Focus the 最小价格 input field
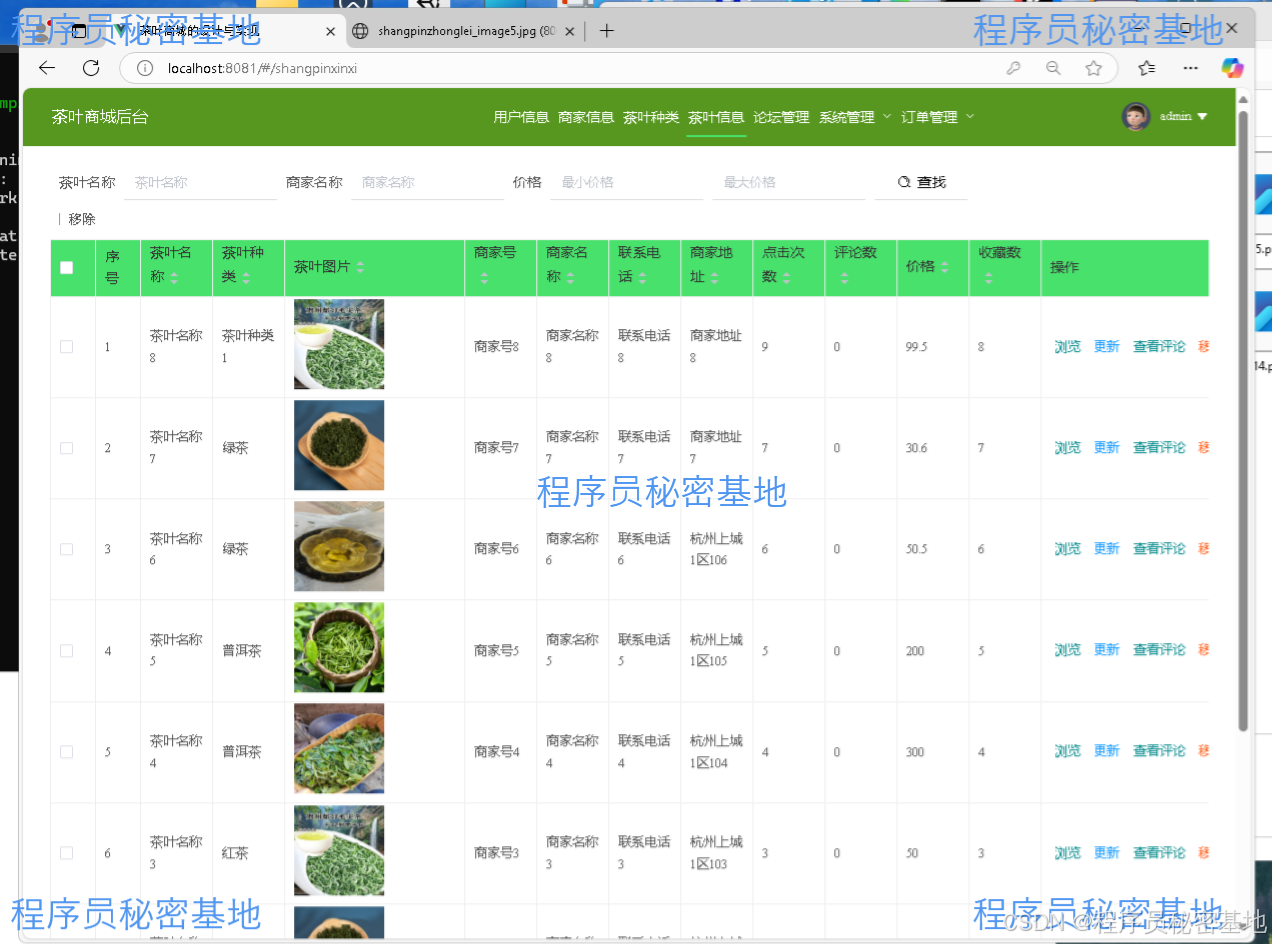1272x944 pixels. pyautogui.click(x=627, y=182)
